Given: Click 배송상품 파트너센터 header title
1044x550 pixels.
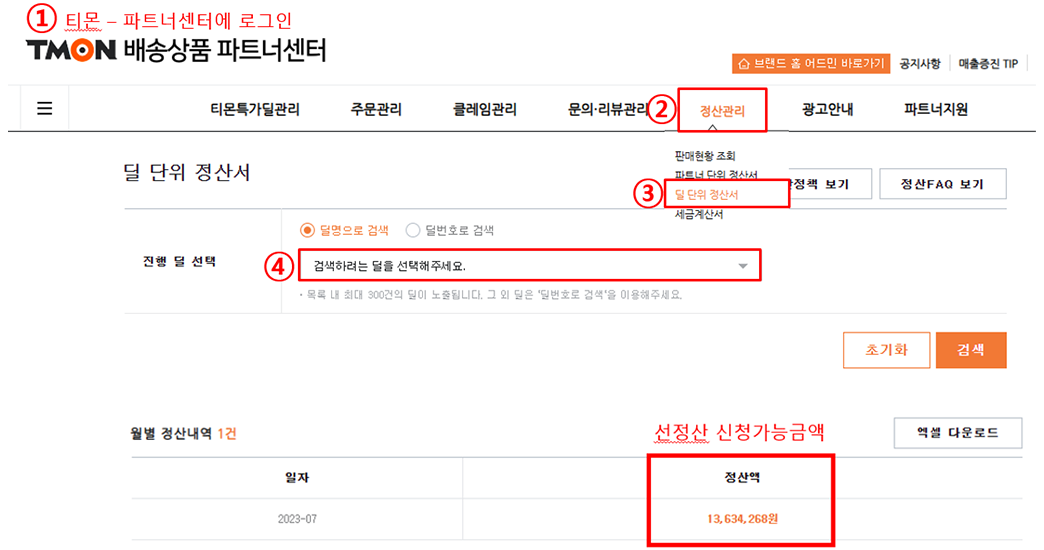Looking at the screenshot, I should pos(225,50).
